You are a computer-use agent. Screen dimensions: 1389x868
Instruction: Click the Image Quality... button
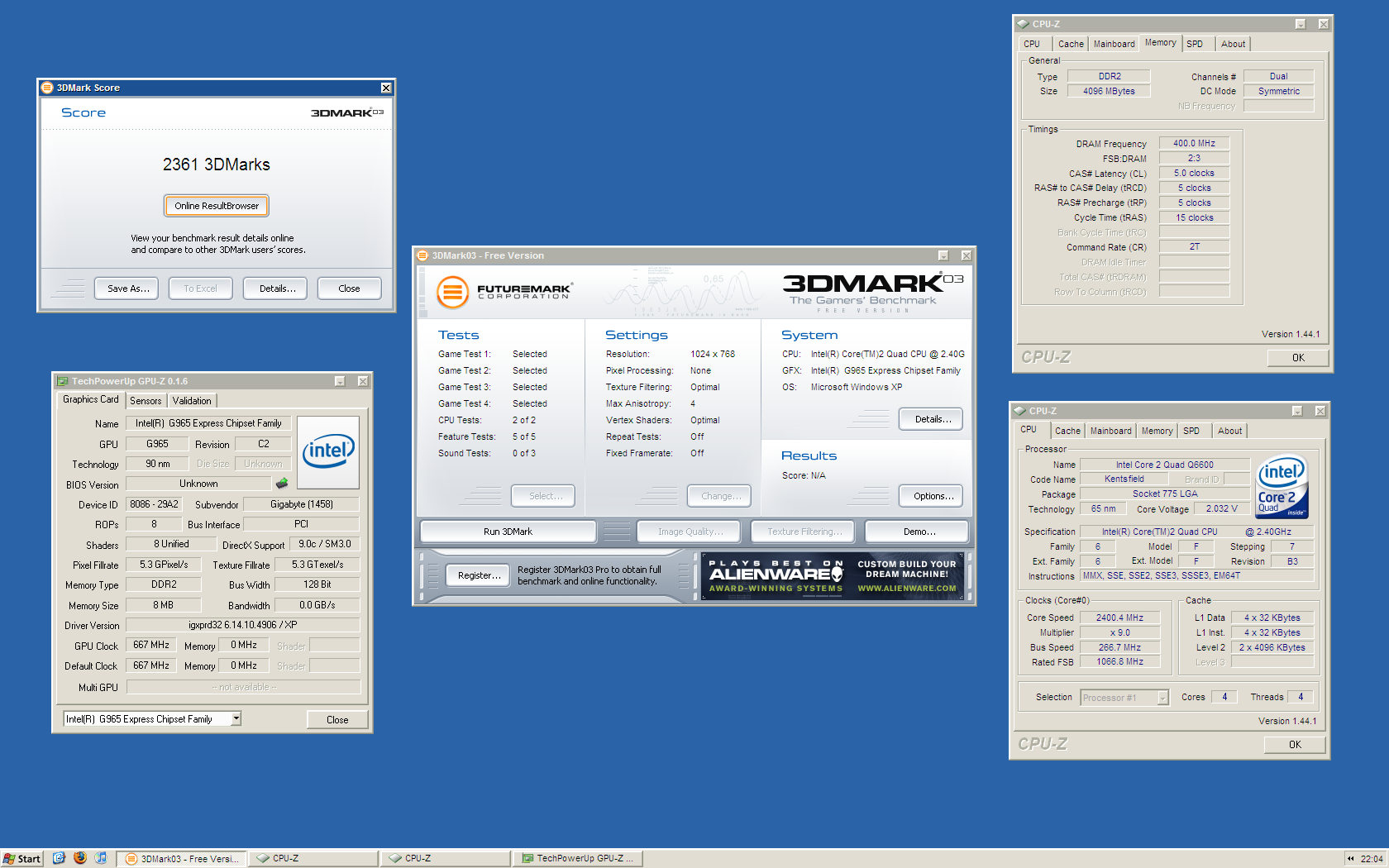[x=690, y=532]
